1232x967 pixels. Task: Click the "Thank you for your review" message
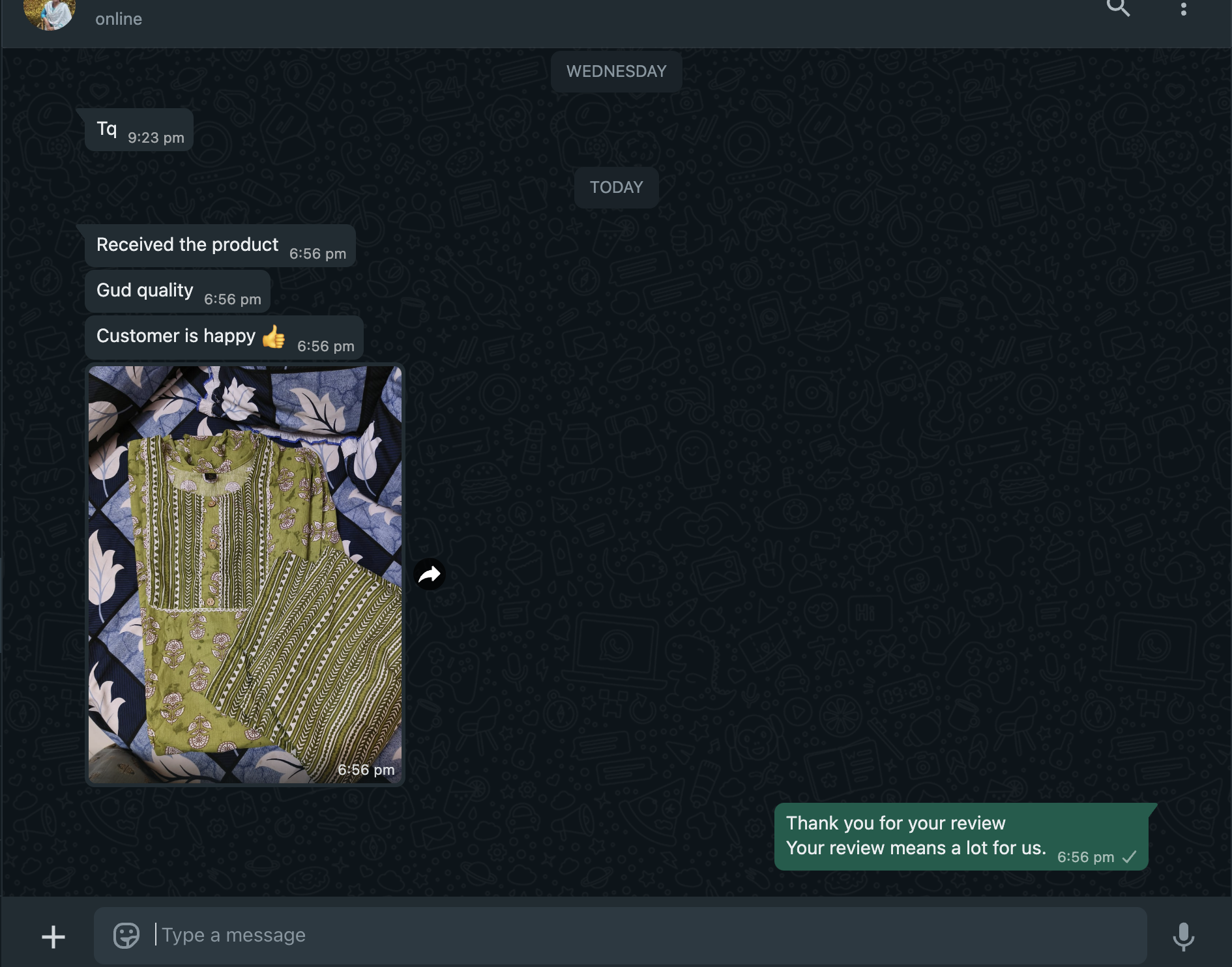pos(895,824)
